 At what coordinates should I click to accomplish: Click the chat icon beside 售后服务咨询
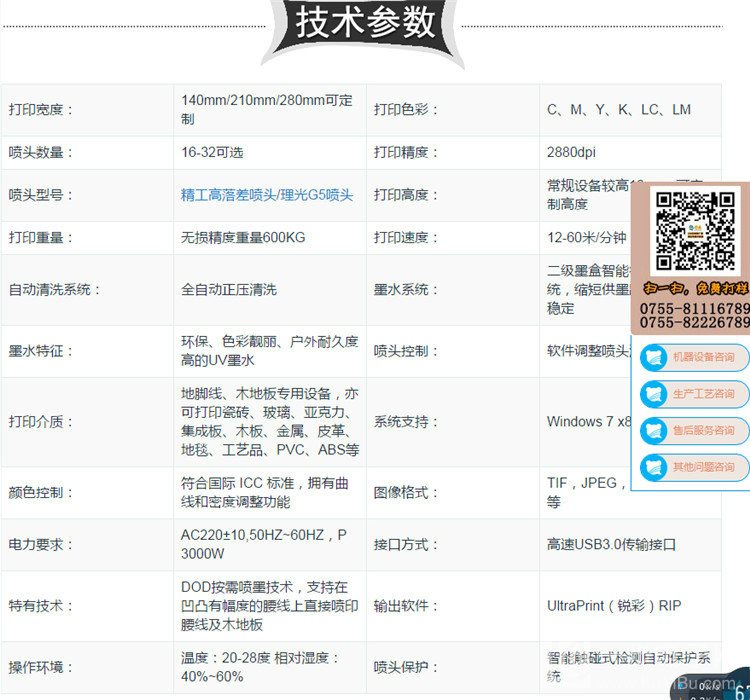pos(655,430)
